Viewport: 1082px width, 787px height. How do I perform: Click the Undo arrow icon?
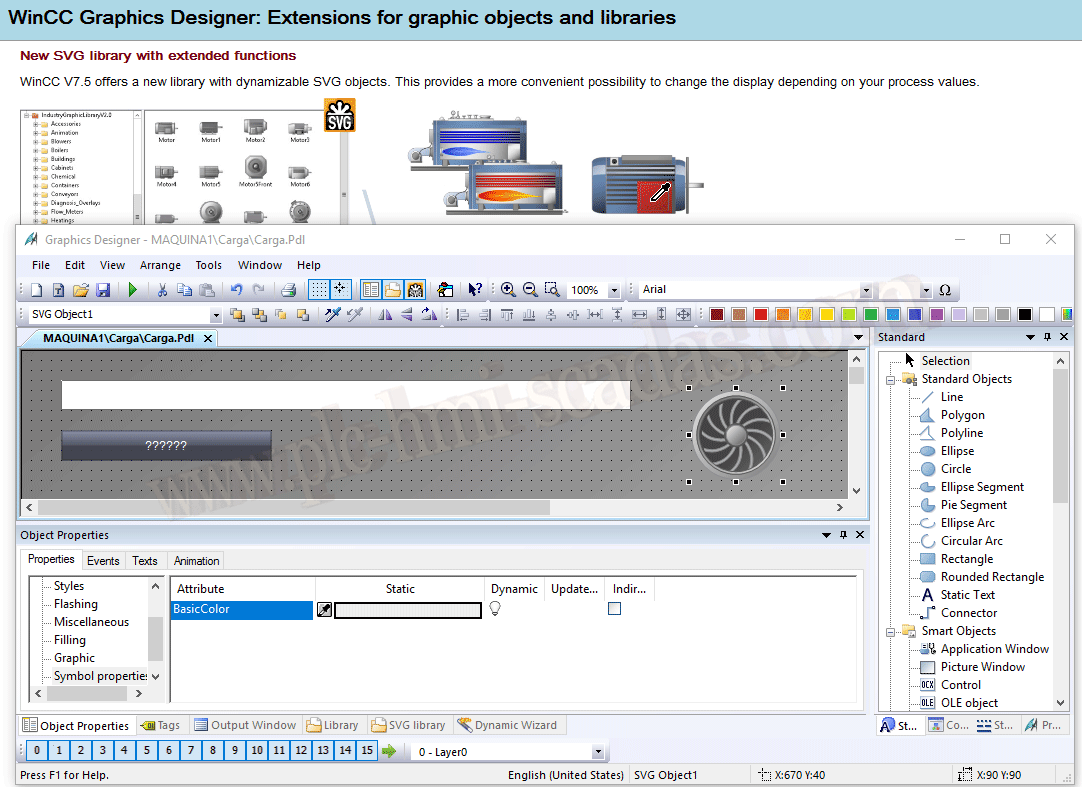[236, 290]
